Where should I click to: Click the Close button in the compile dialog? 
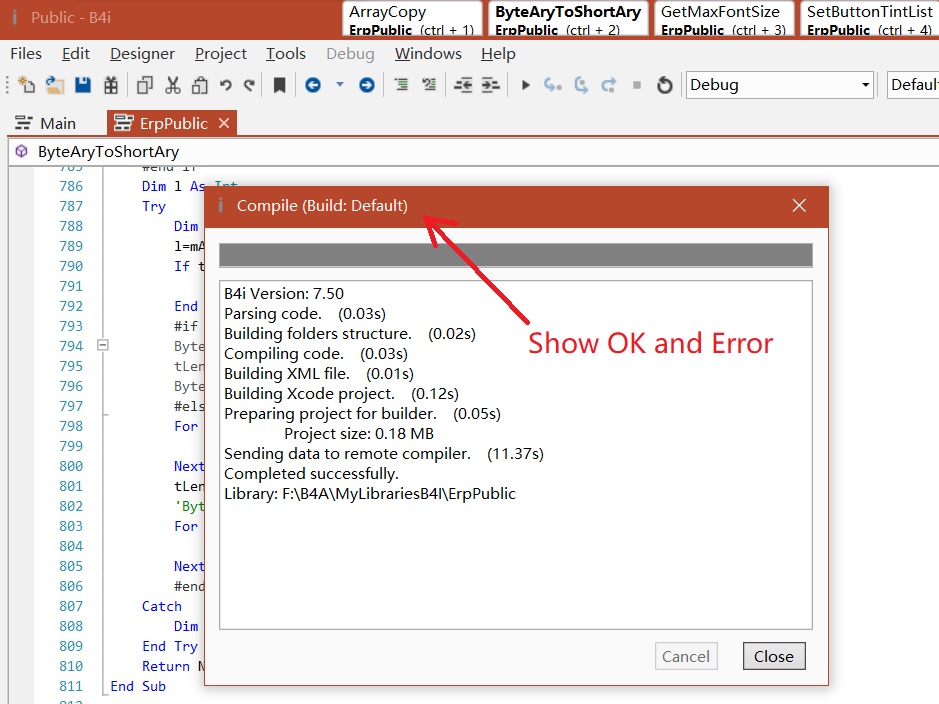tap(774, 656)
